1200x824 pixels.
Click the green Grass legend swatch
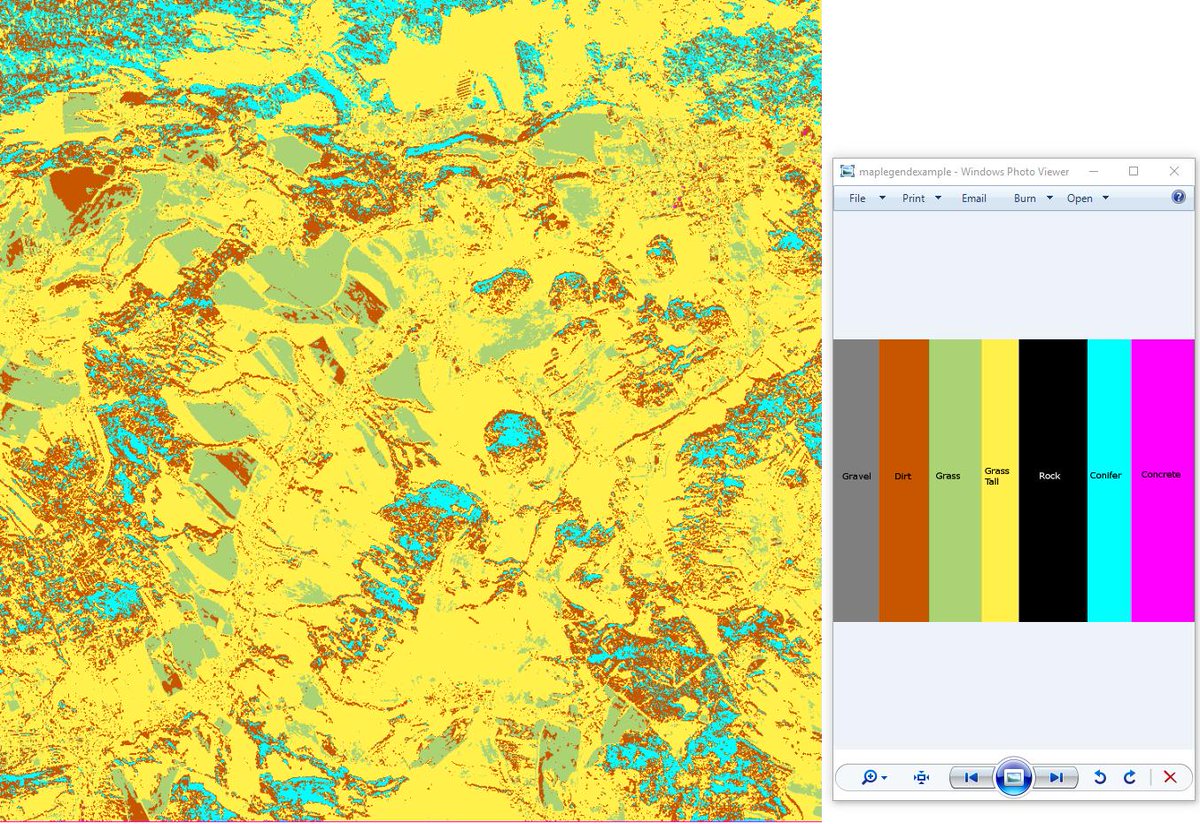tap(955, 480)
